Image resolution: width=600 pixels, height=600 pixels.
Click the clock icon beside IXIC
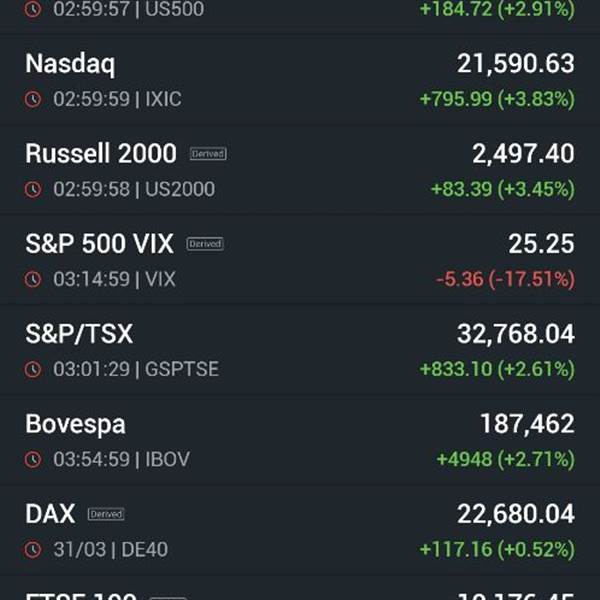coord(33,99)
